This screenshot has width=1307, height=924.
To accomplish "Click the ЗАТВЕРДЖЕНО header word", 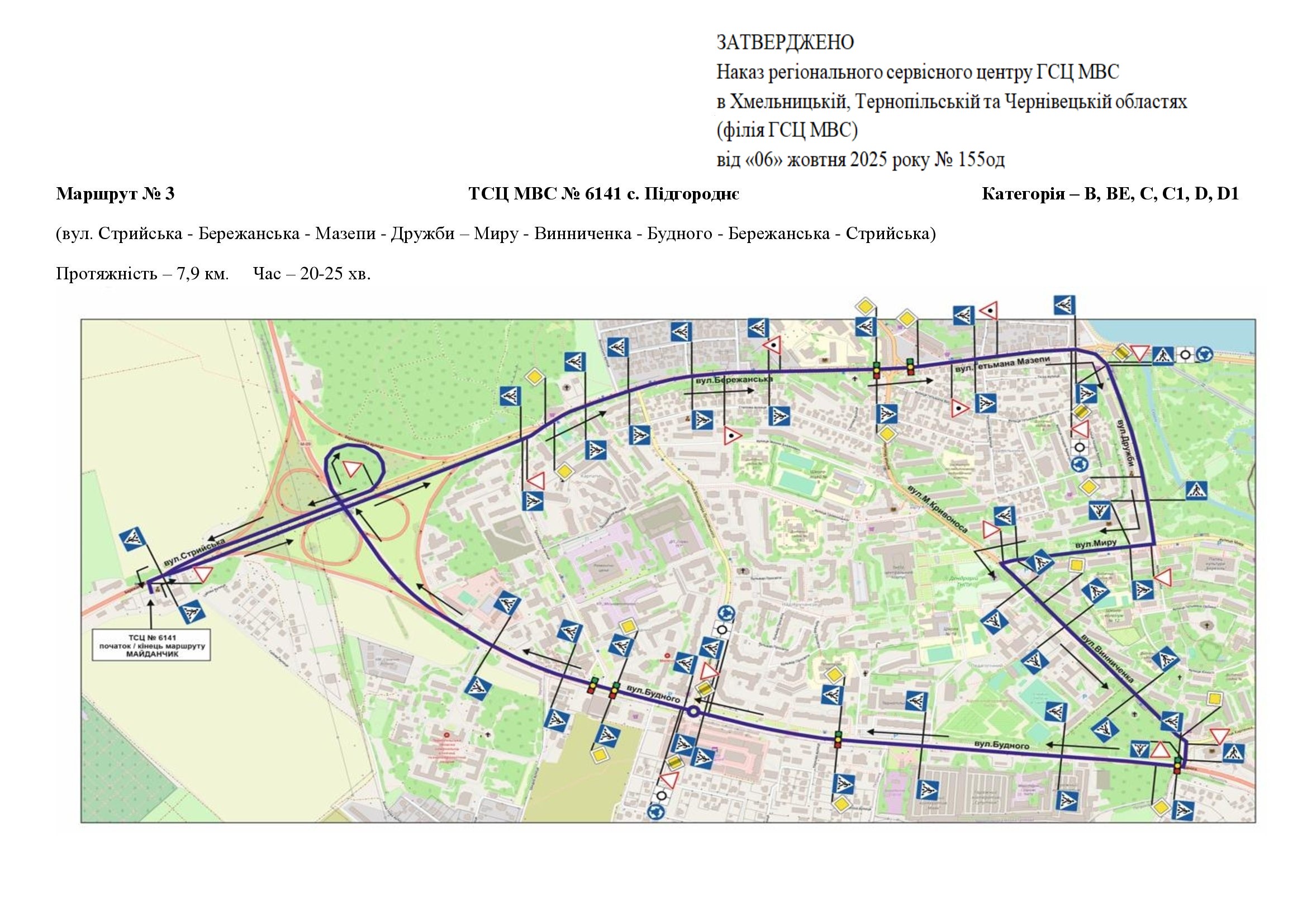I will tap(785, 42).
